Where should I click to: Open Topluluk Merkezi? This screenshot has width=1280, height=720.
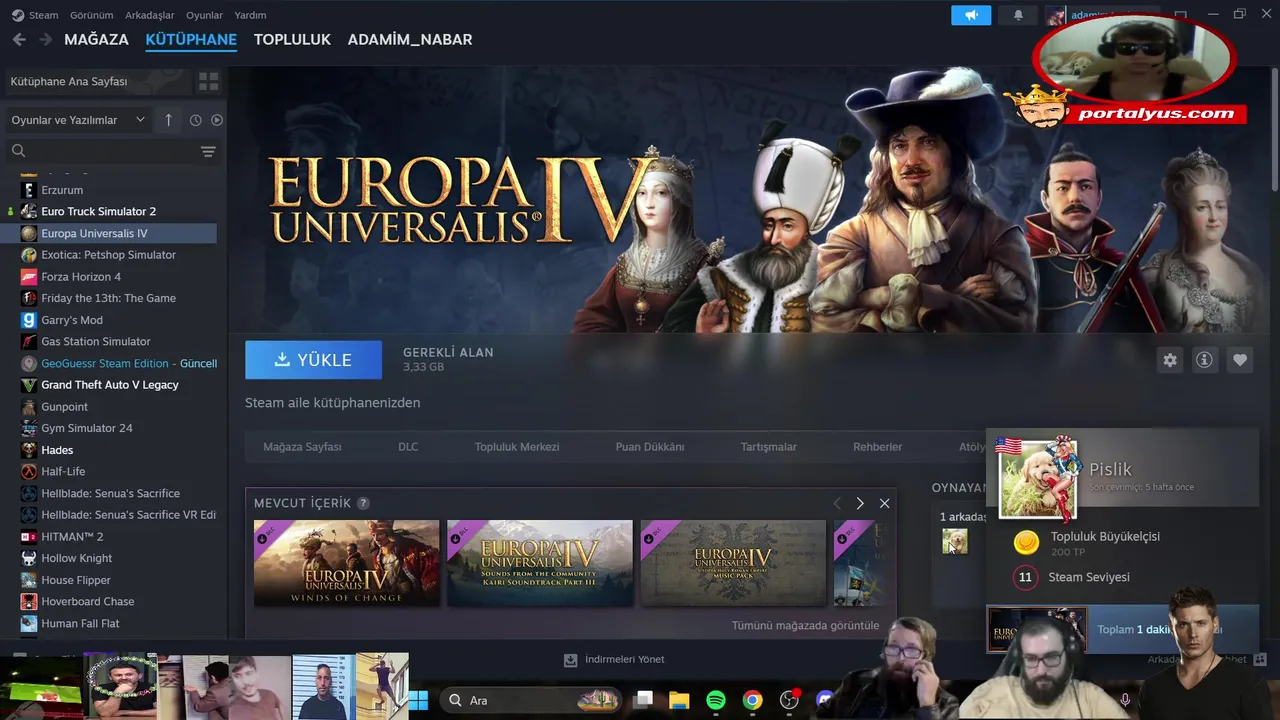pyautogui.click(x=517, y=447)
